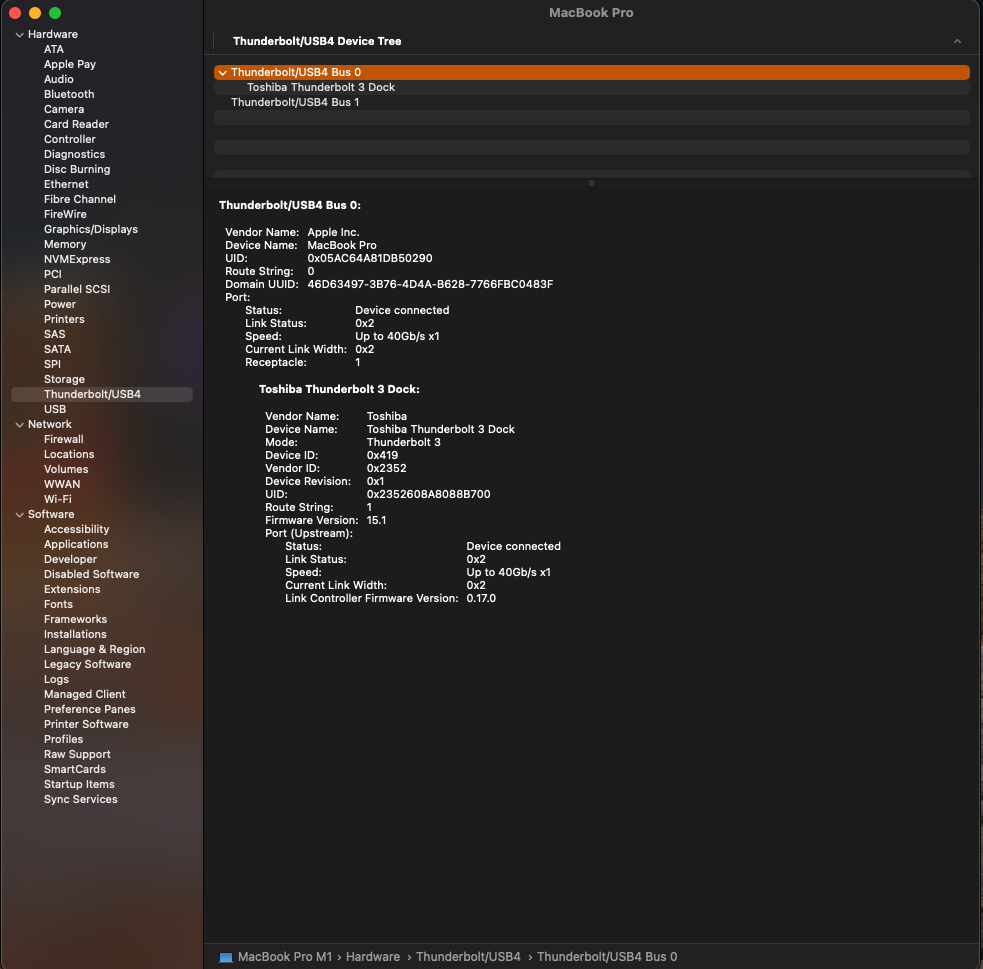Open Wi-Fi network information
This screenshot has width=983, height=969.
58,500
